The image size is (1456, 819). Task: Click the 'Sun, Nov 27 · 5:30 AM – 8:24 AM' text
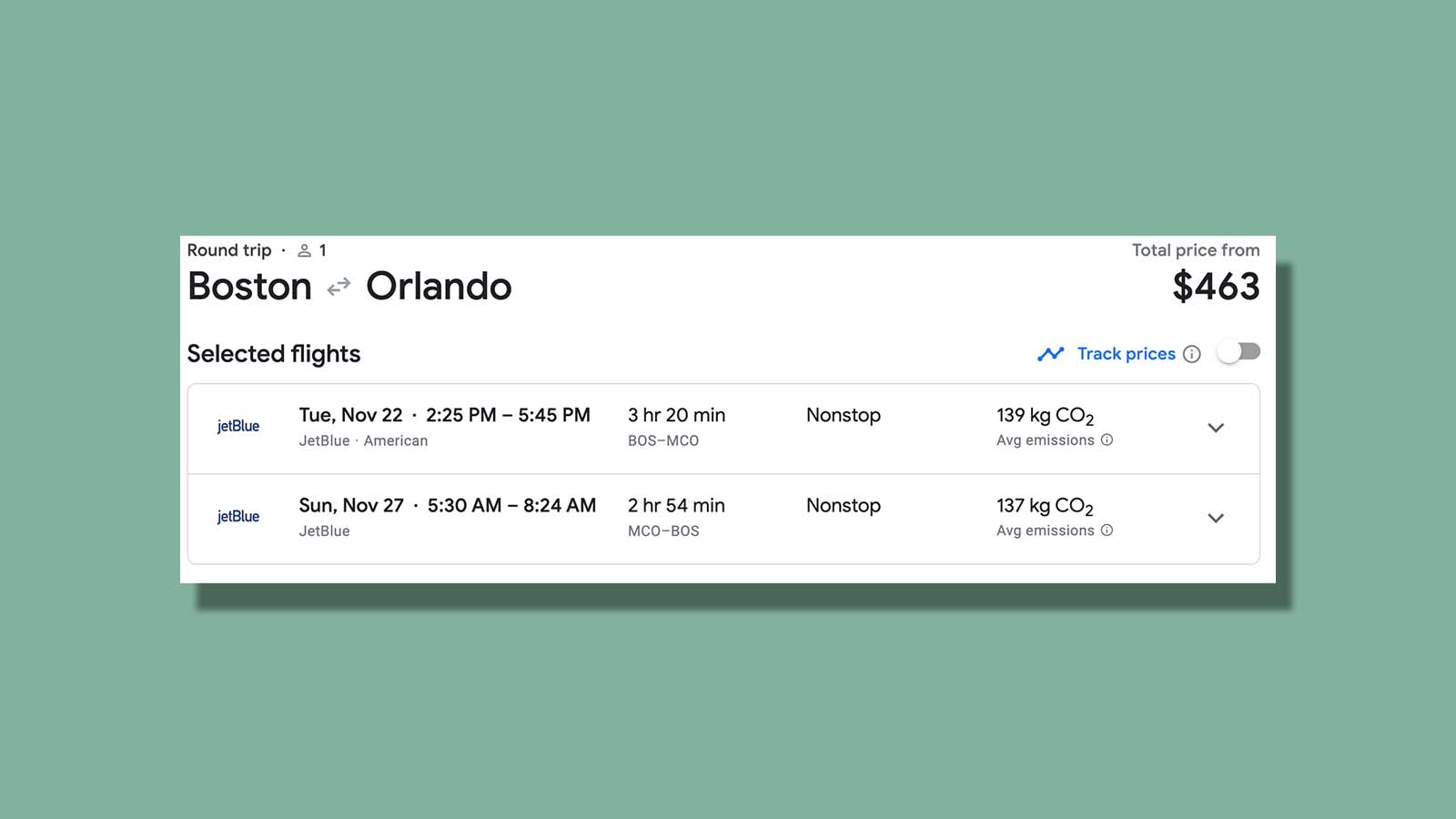[x=448, y=505]
